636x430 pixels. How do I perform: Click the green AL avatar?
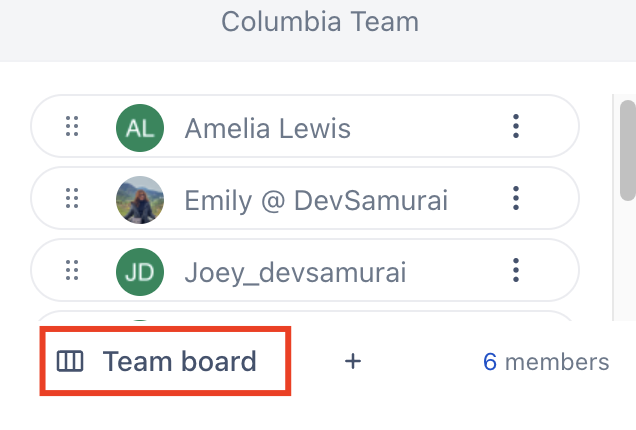pyautogui.click(x=139, y=127)
